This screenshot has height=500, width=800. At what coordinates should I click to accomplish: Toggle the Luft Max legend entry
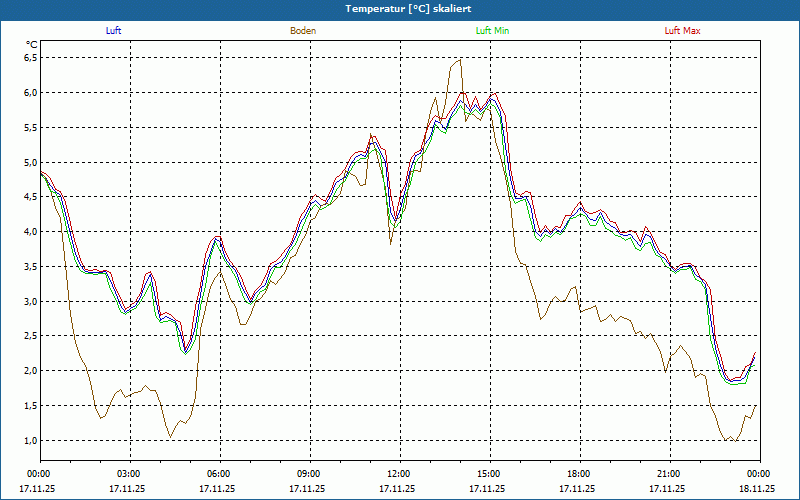click(683, 31)
